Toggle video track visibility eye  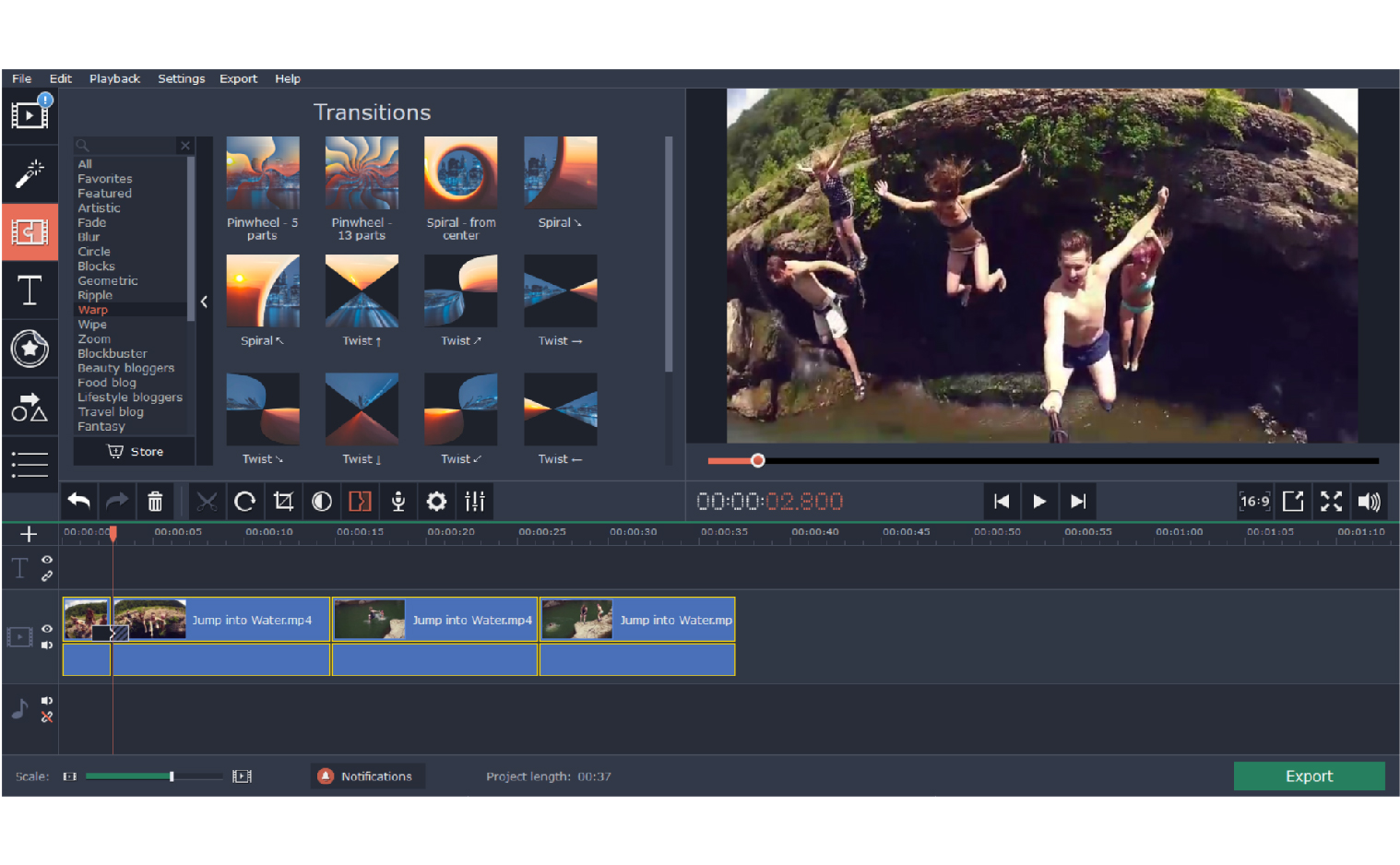[47, 629]
